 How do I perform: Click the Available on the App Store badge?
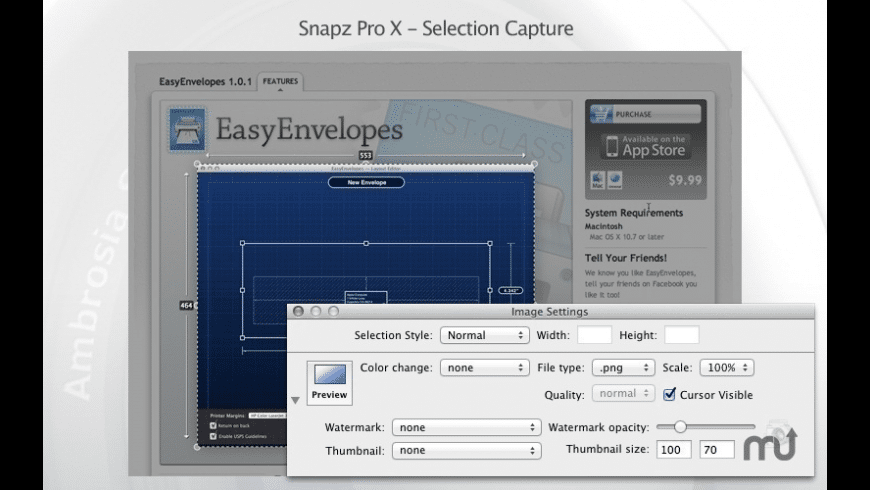click(x=646, y=147)
